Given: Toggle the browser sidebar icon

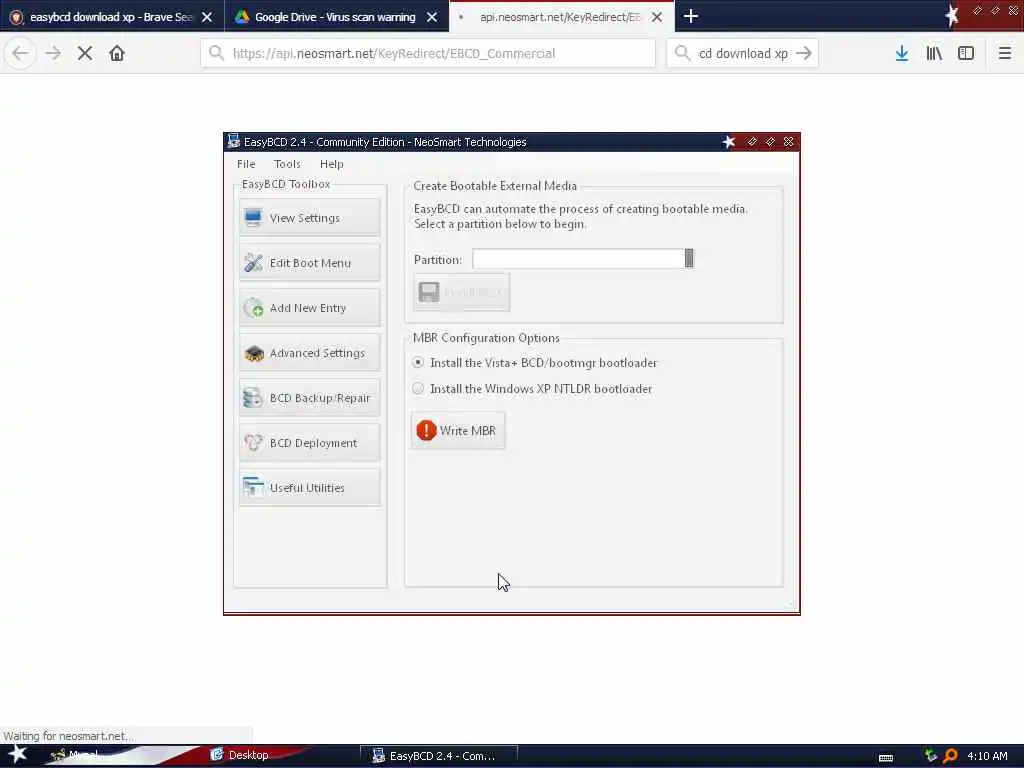Looking at the screenshot, I should click(966, 54).
